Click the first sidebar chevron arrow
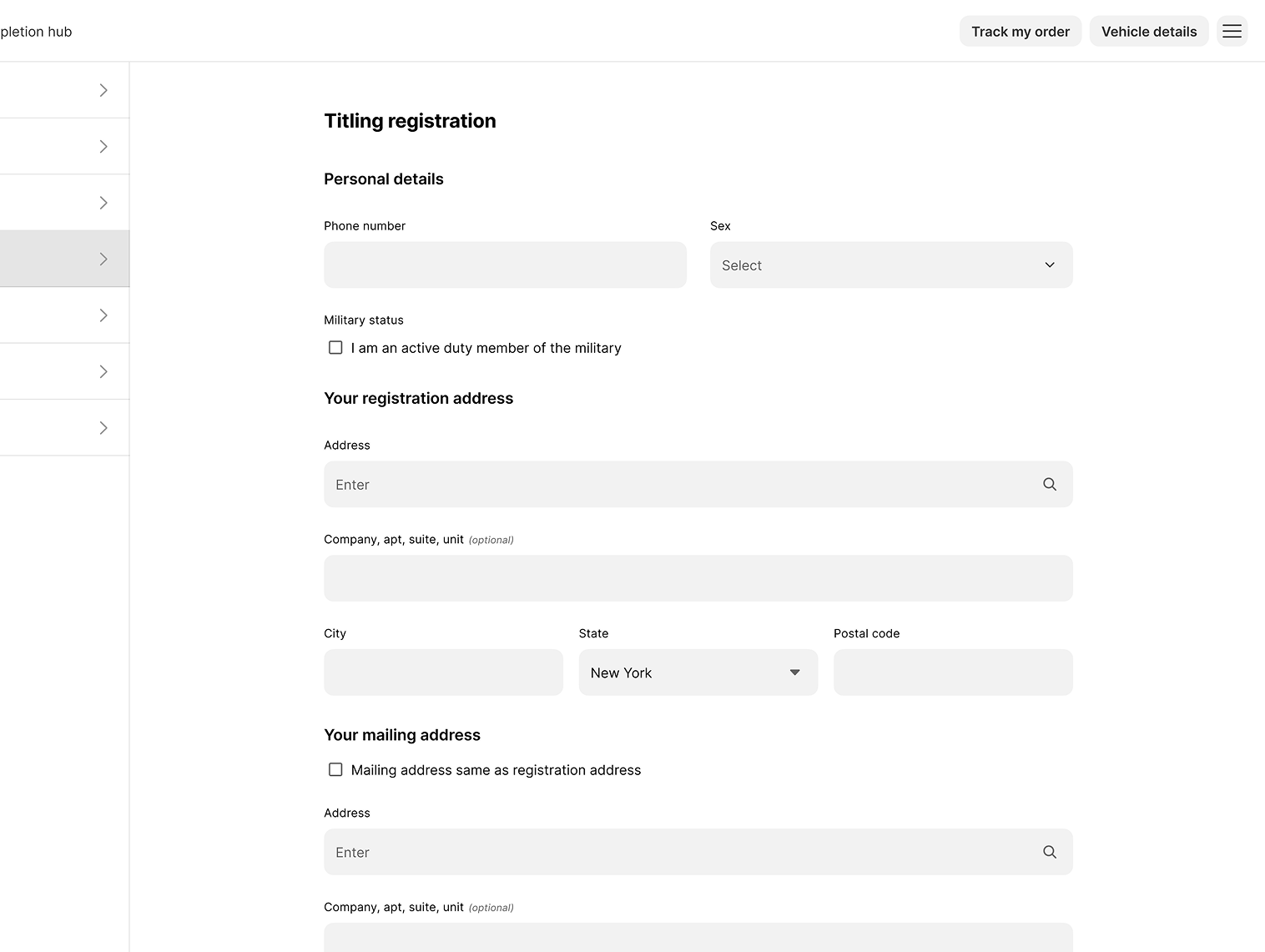The image size is (1265, 952). pyautogui.click(x=103, y=90)
